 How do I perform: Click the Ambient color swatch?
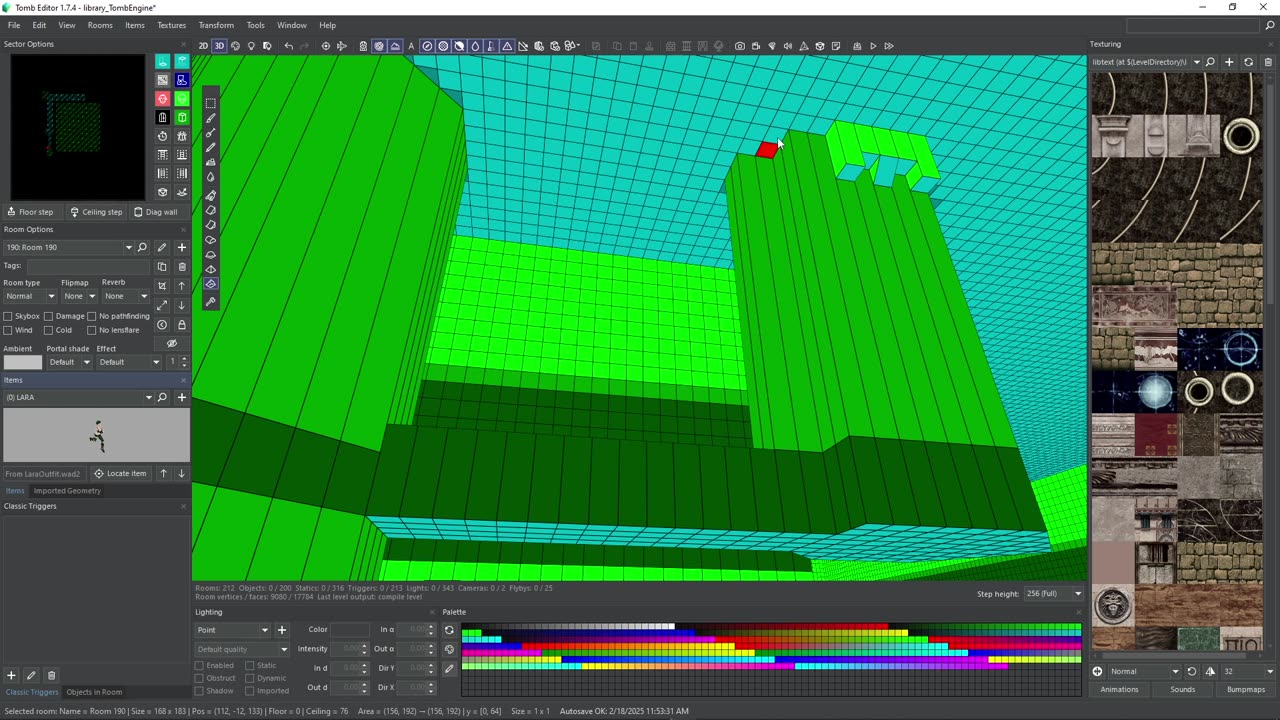(x=23, y=362)
